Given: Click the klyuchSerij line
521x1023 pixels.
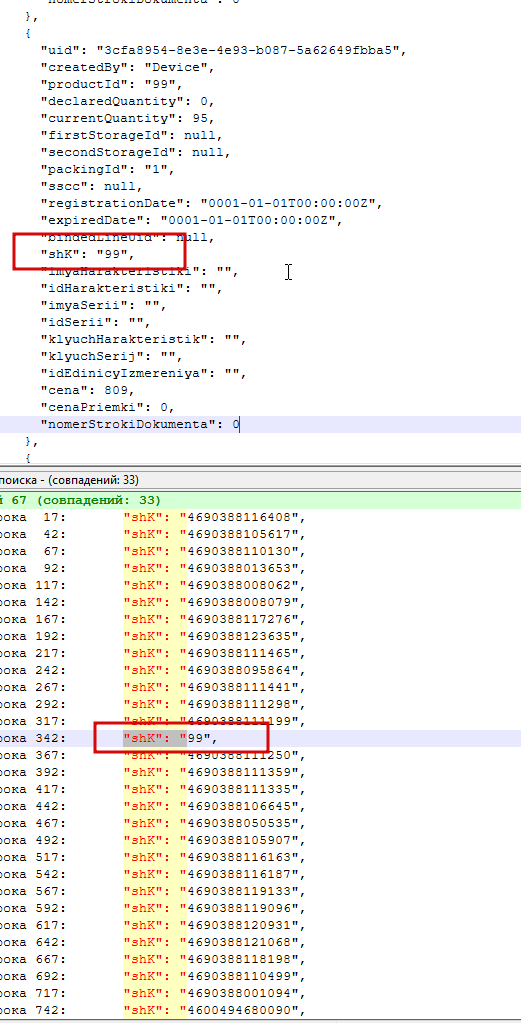Looking at the screenshot, I should 112,356.
